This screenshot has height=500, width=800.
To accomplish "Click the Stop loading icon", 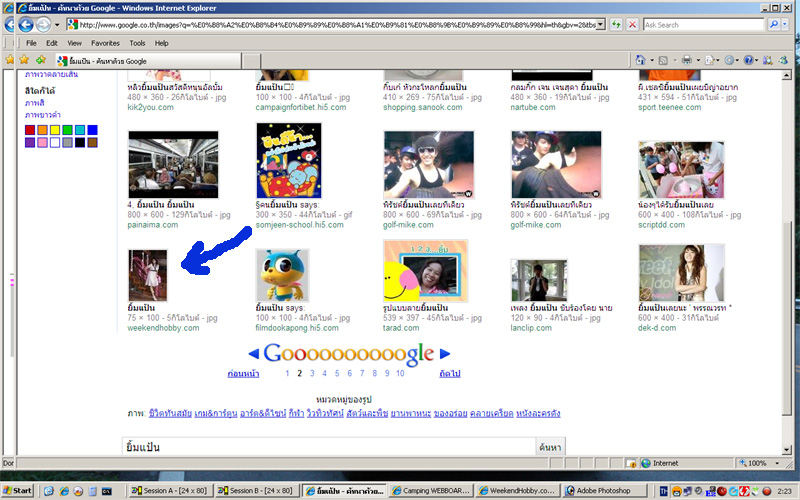I will coord(631,24).
